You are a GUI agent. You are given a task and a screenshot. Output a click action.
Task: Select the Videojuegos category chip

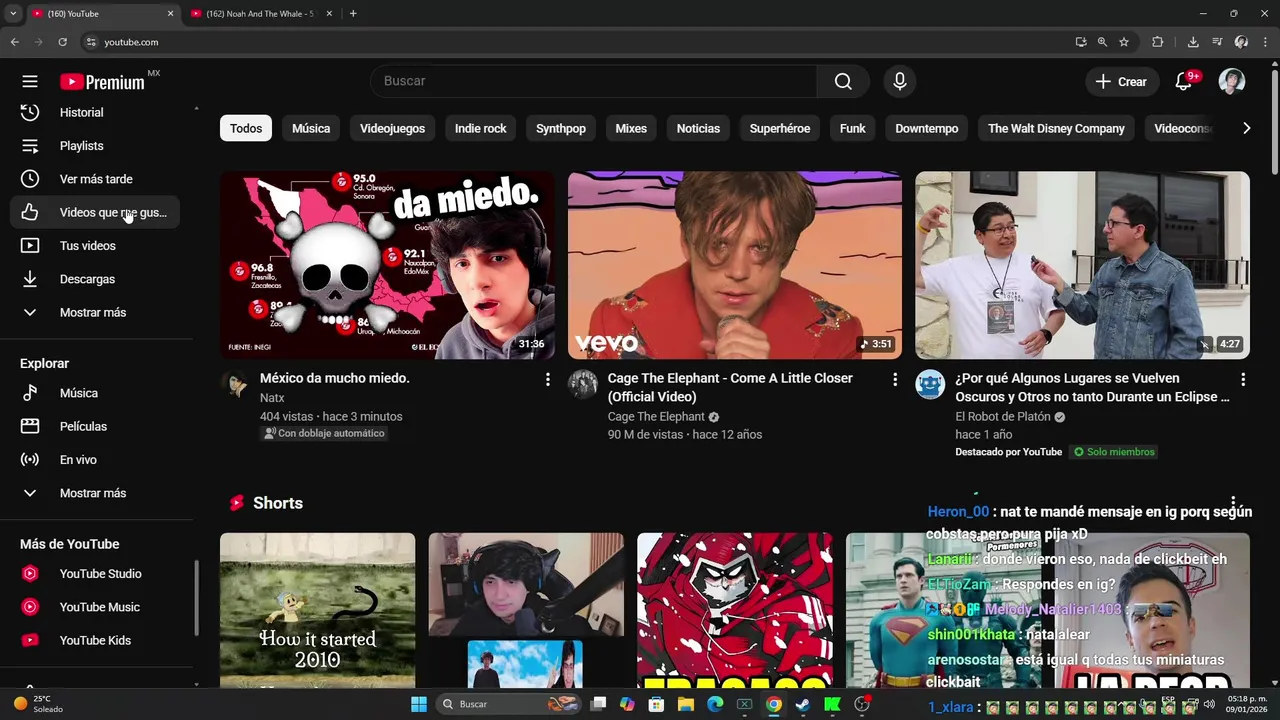tap(392, 128)
